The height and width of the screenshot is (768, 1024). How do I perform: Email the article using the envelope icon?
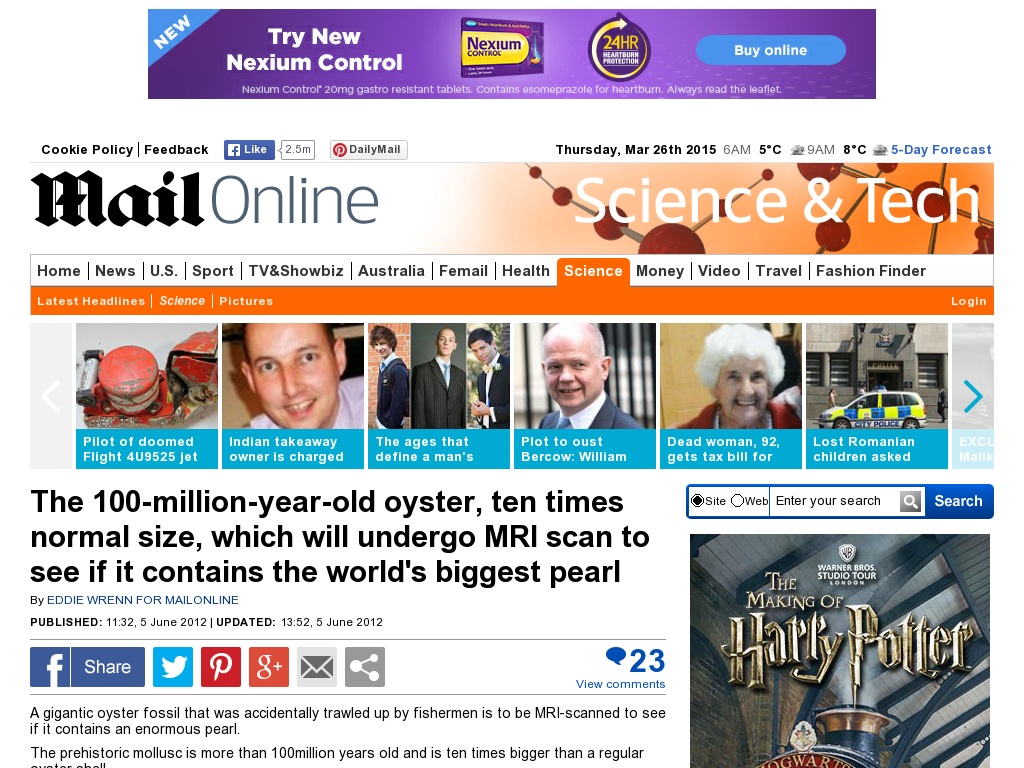pyautogui.click(x=317, y=667)
